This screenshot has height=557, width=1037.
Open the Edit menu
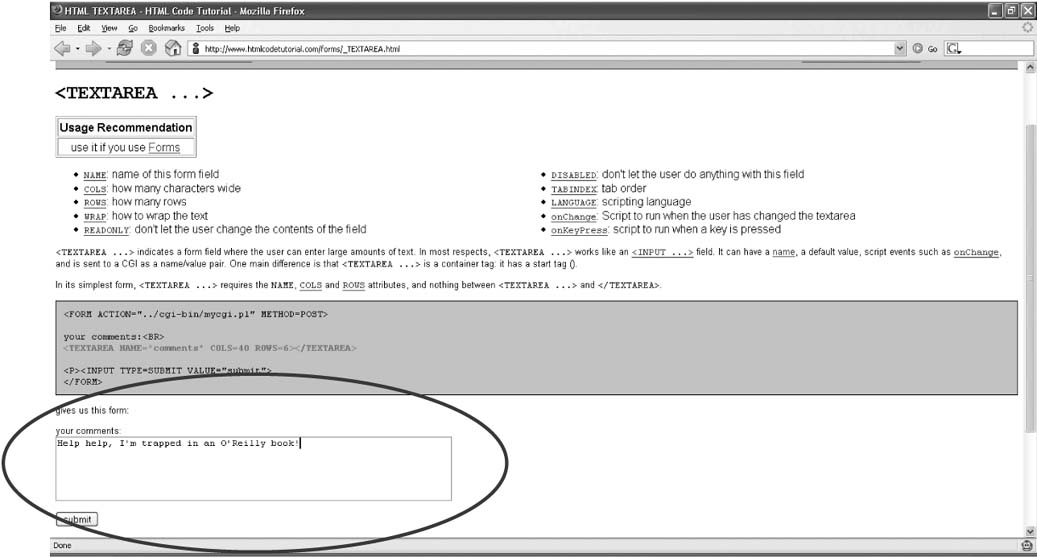click(83, 28)
